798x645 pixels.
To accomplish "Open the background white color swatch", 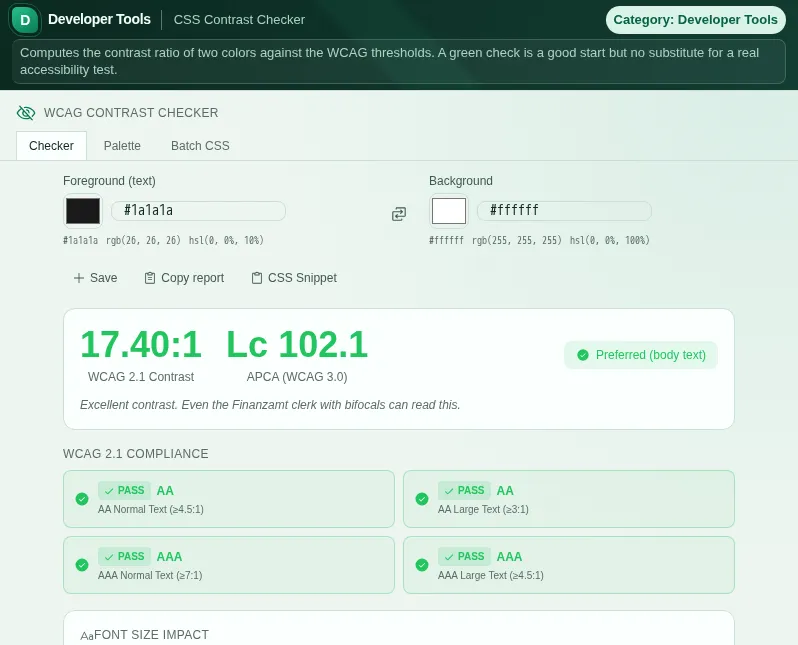I will tap(449, 211).
